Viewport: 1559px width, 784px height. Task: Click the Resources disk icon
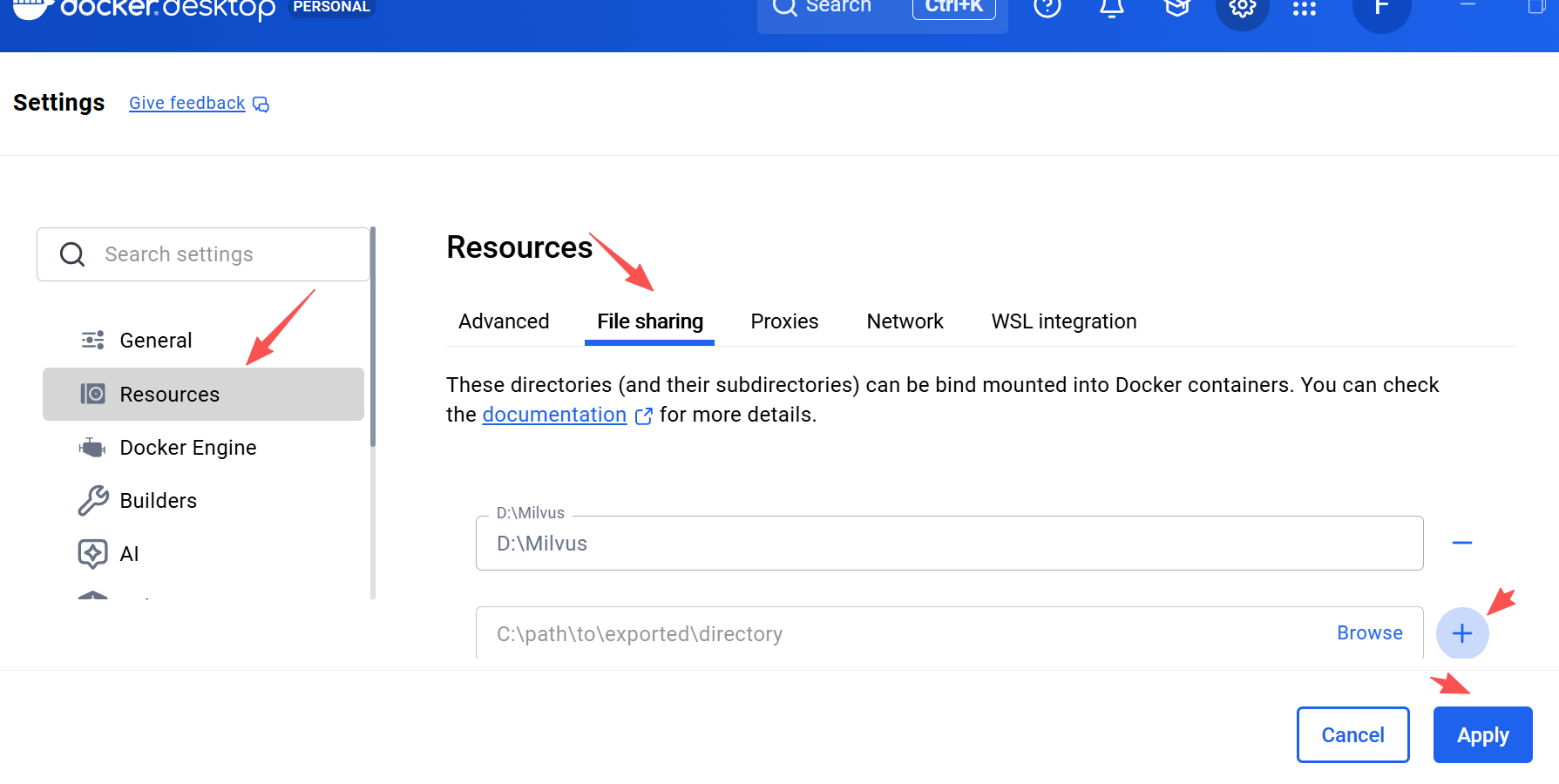pyautogui.click(x=92, y=394)
